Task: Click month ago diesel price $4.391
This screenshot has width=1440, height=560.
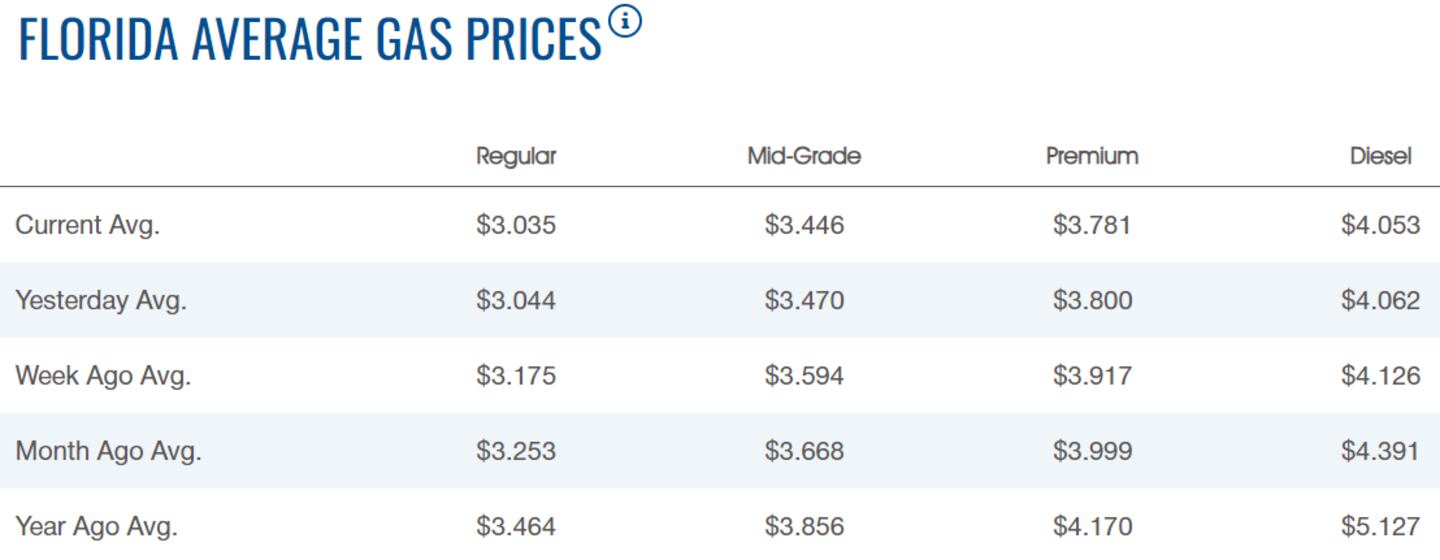Action: click(1380, 451)
